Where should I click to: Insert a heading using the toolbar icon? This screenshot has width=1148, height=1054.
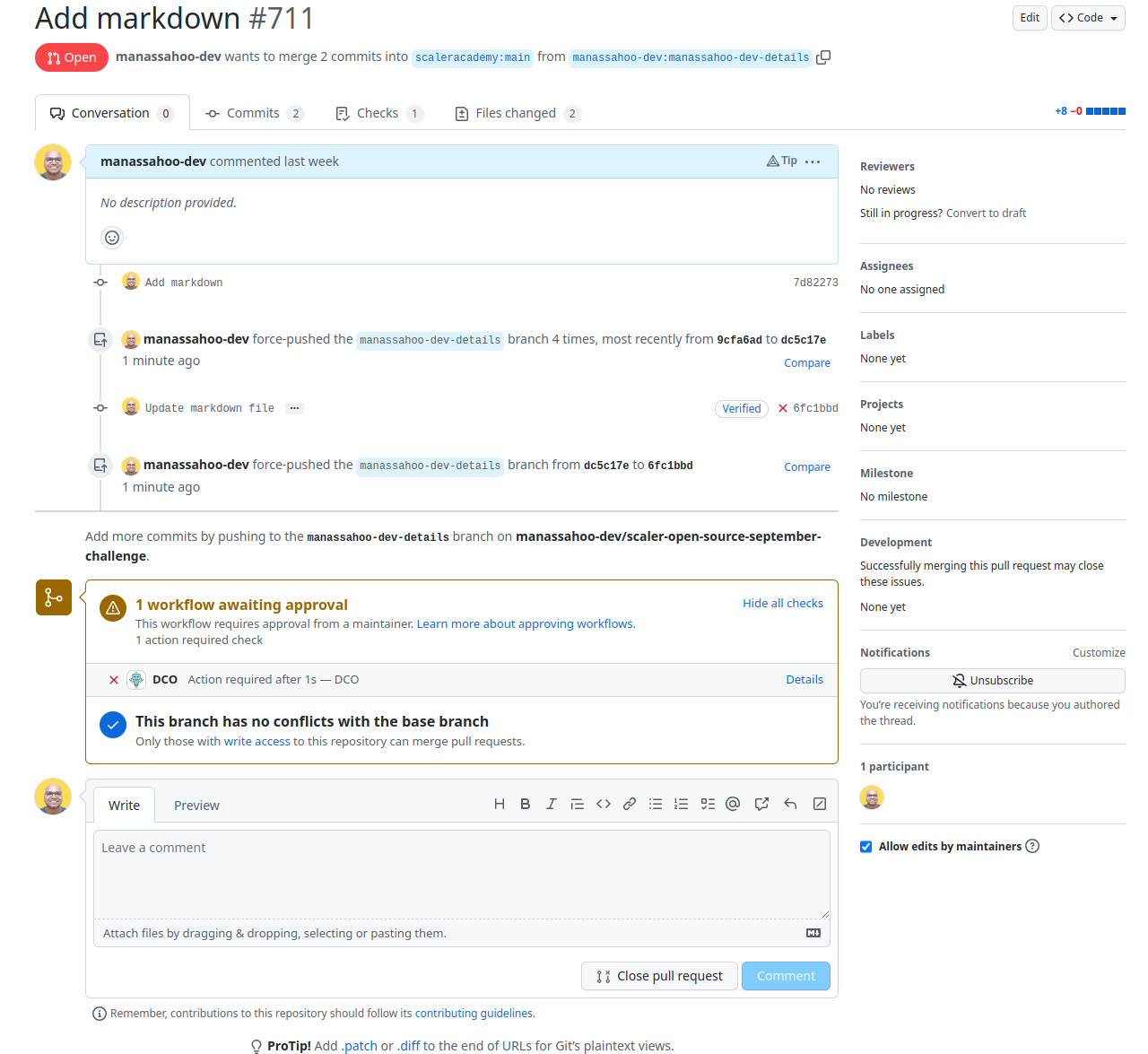tap(499, 804)
